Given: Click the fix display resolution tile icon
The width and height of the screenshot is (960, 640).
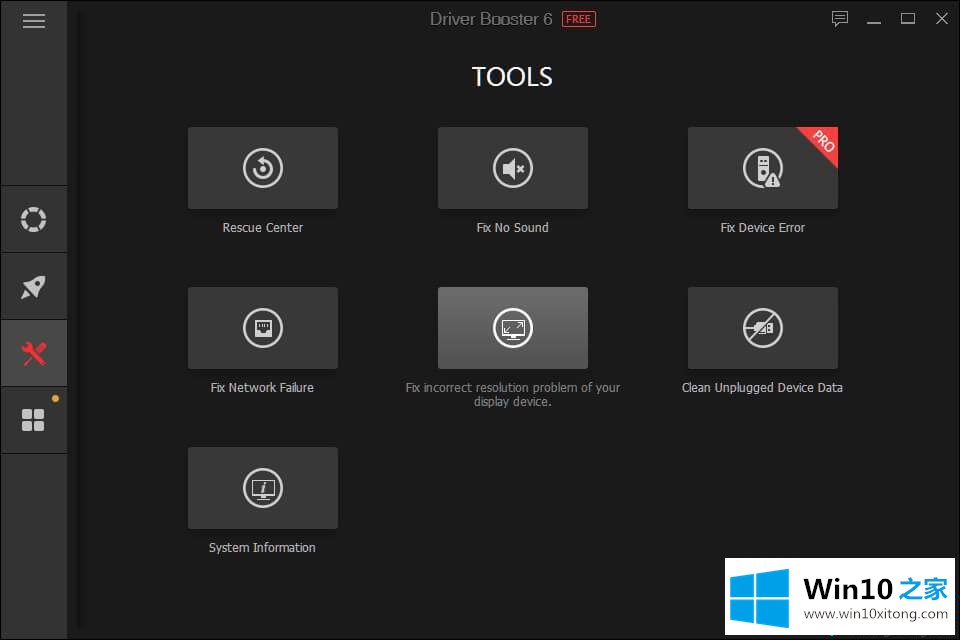Looking at the screenshot, I should (x=512, y=328).
